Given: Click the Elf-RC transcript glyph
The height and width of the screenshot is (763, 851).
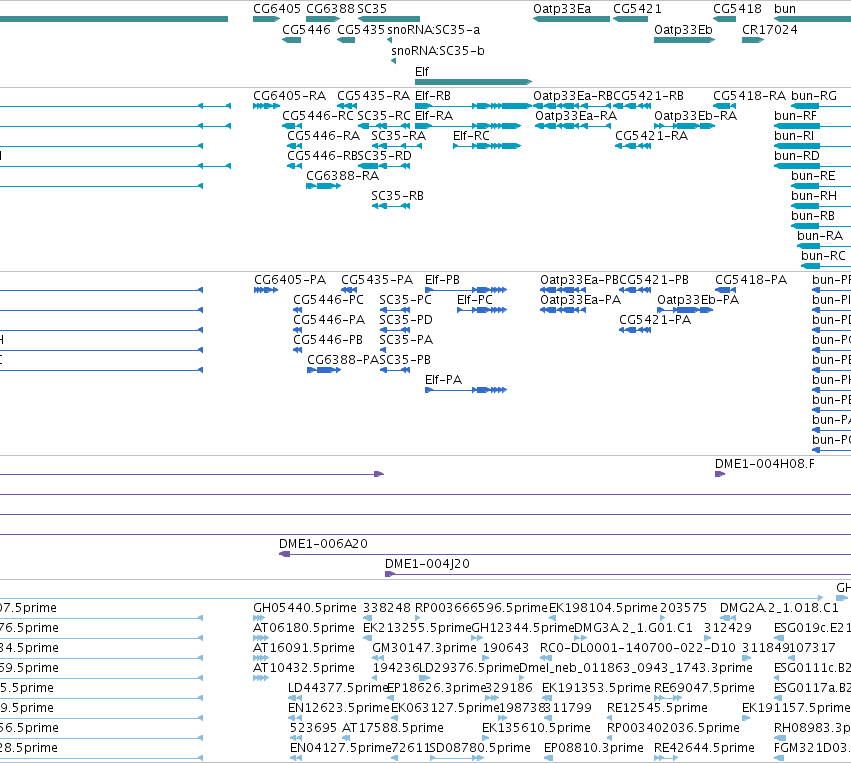Looking at the screenshot, I should 487,146.
